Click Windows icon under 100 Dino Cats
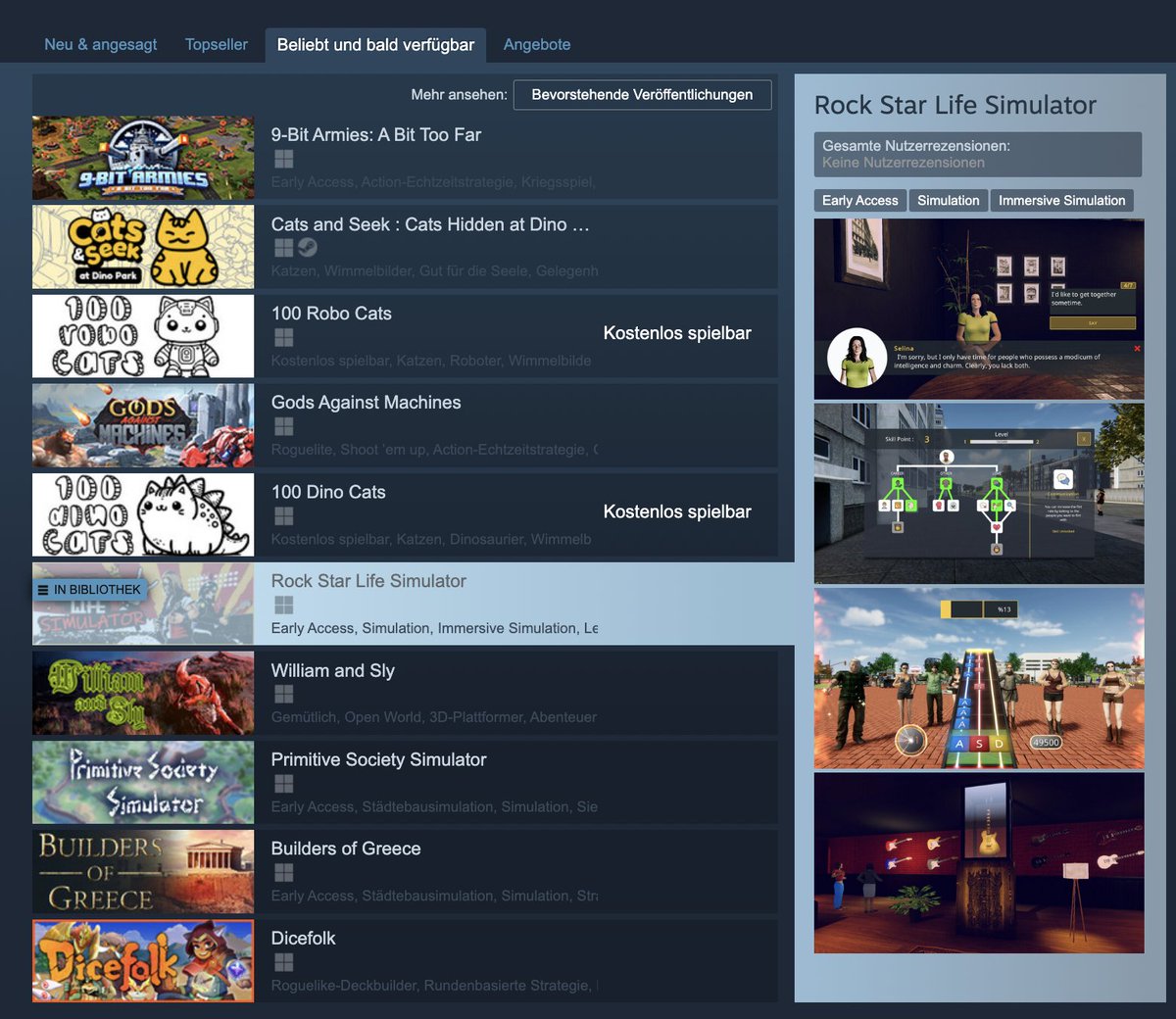Viewport: 1176px width, 1019px height. [x=284, y=515]
